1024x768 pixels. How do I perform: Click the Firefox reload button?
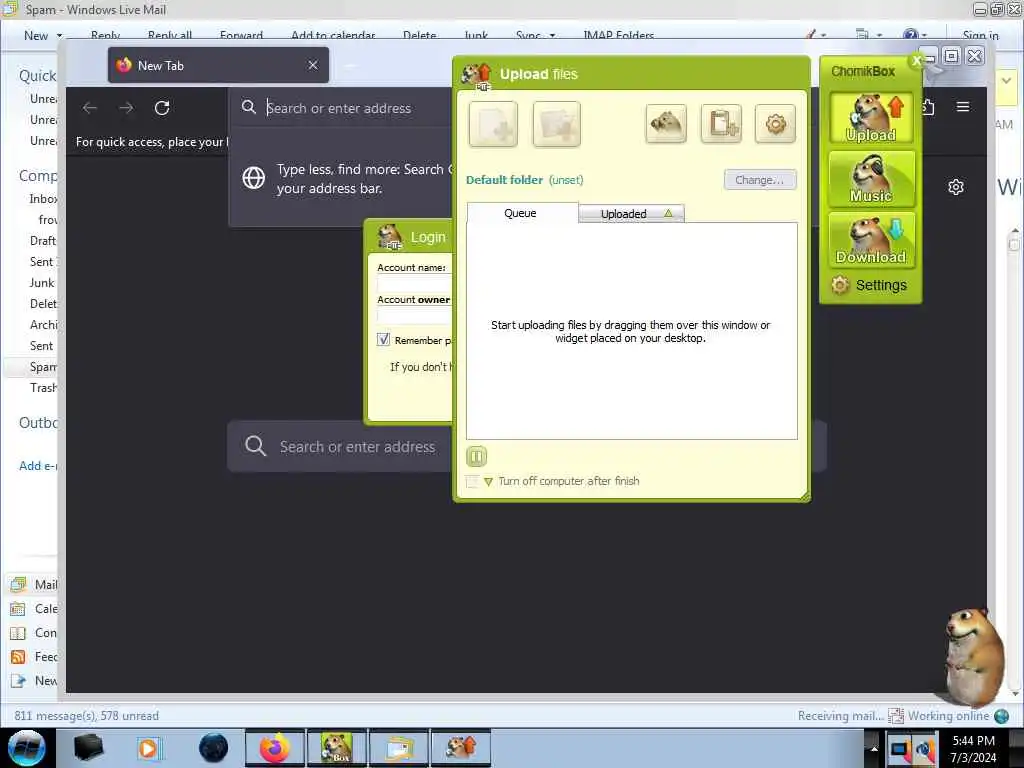(x=162, y=108)
